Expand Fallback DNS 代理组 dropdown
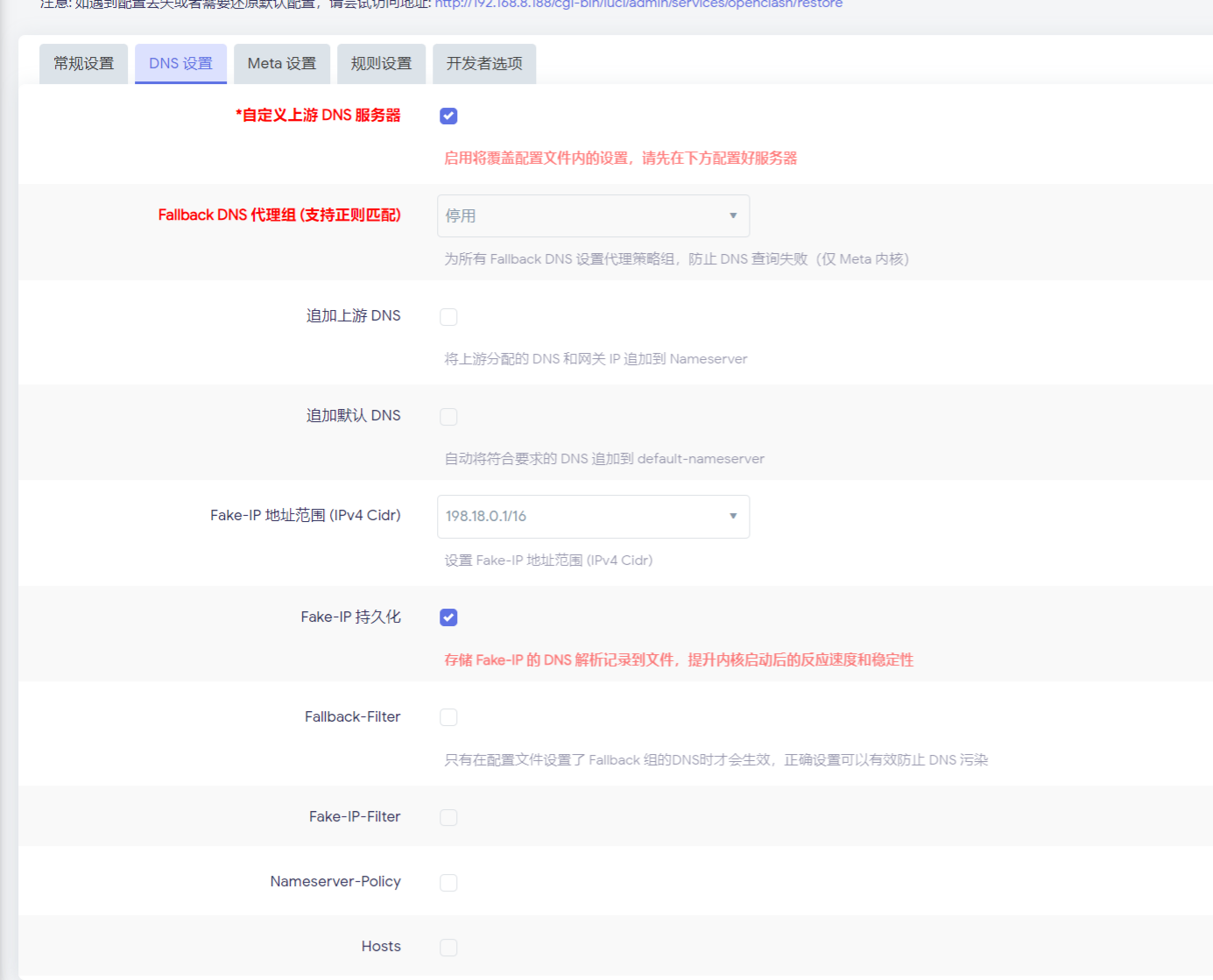The image size is (1213, 980). point(592,216)
